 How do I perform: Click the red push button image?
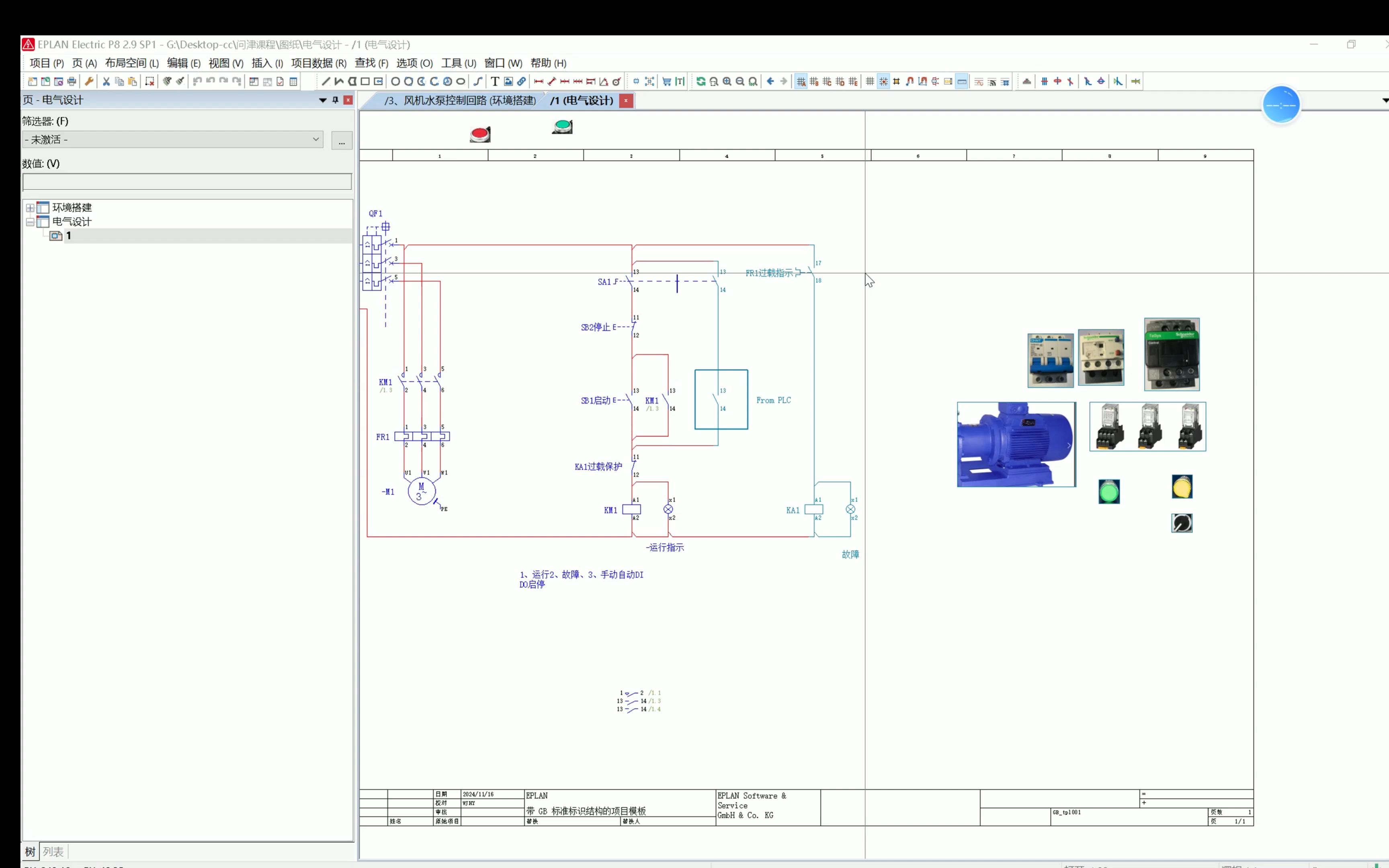480,134
